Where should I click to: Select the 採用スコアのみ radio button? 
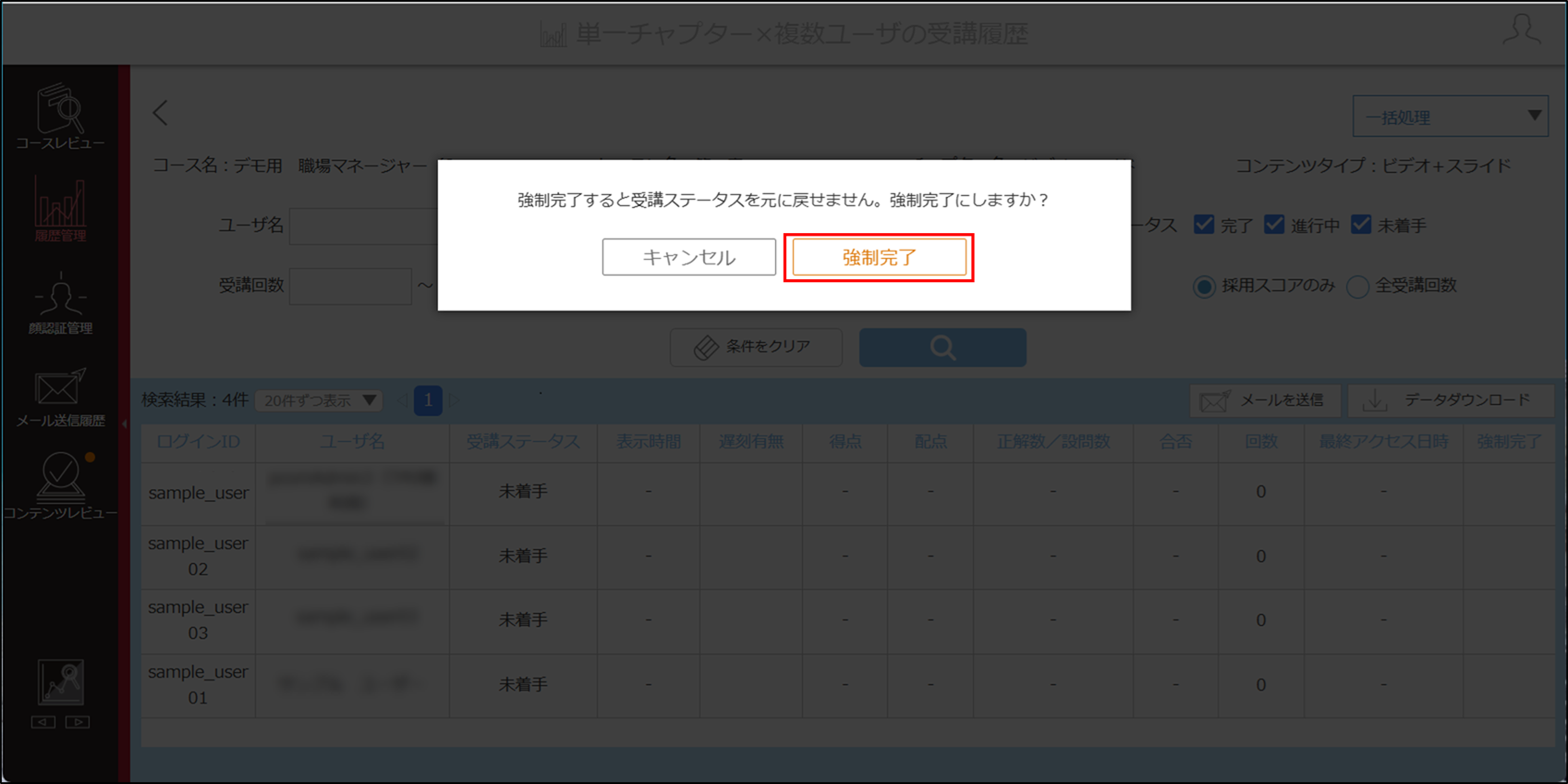[1204, 287]
